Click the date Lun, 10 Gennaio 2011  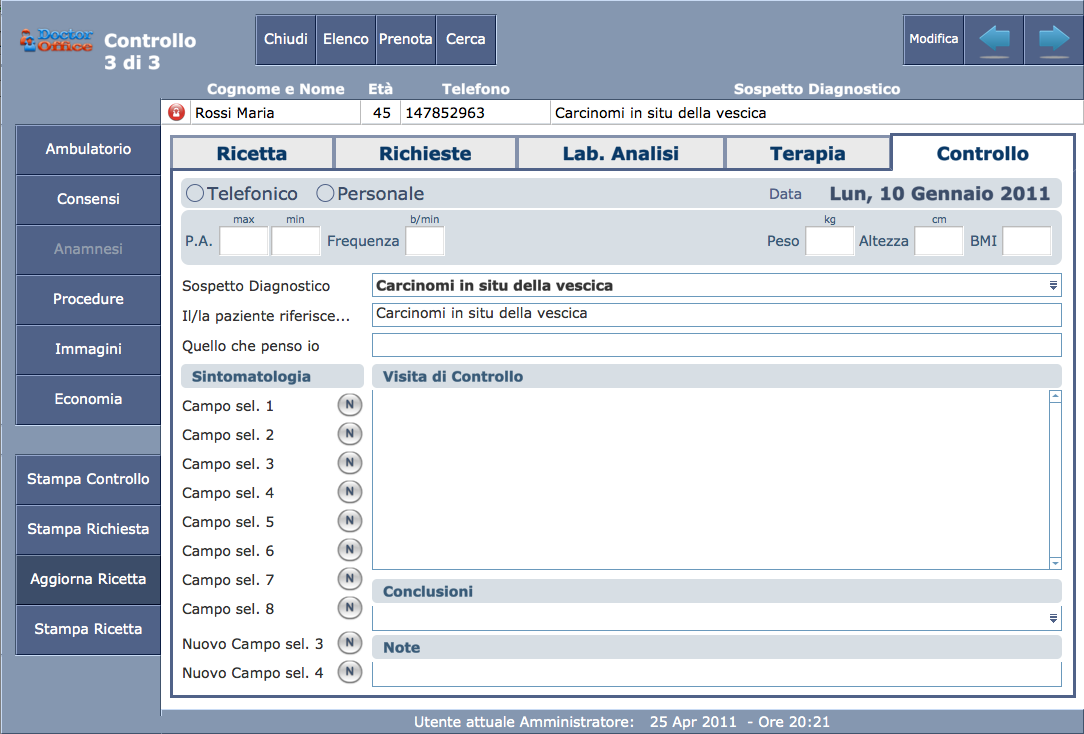[940, 194]
